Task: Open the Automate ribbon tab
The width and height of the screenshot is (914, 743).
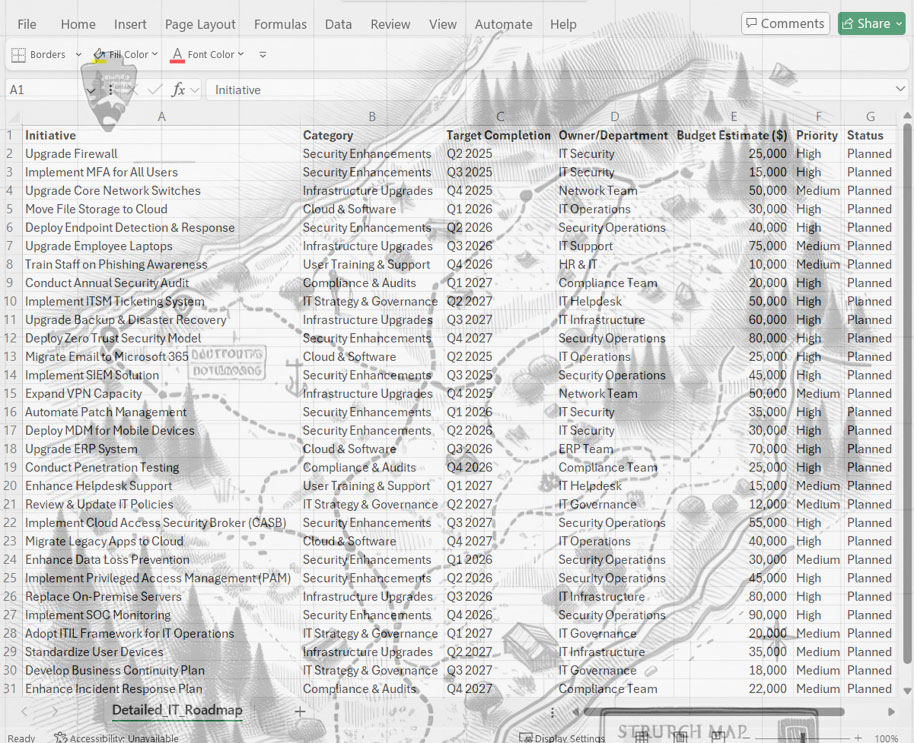Action: pos(503,24)
